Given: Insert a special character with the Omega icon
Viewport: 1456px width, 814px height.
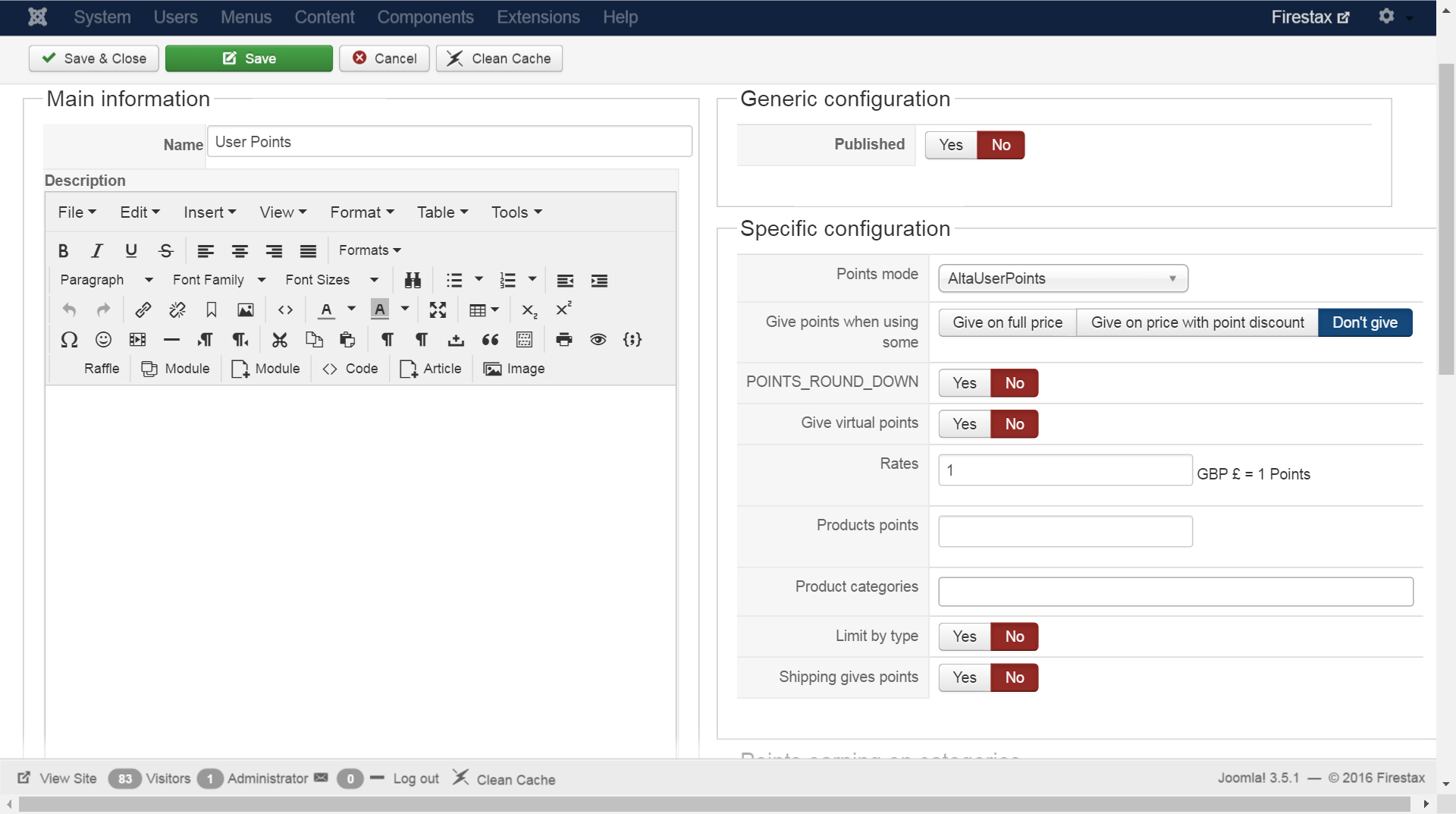Looking at the screenshot, I should [x=69, y=340].
